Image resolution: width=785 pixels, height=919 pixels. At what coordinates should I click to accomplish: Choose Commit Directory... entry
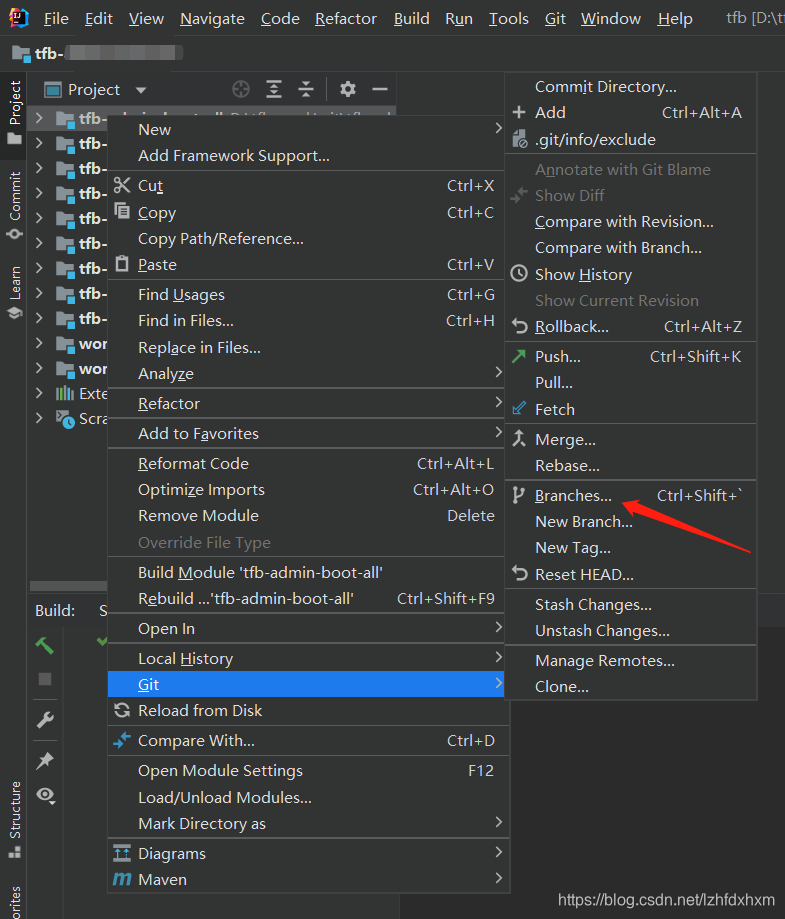click(631, 87)
